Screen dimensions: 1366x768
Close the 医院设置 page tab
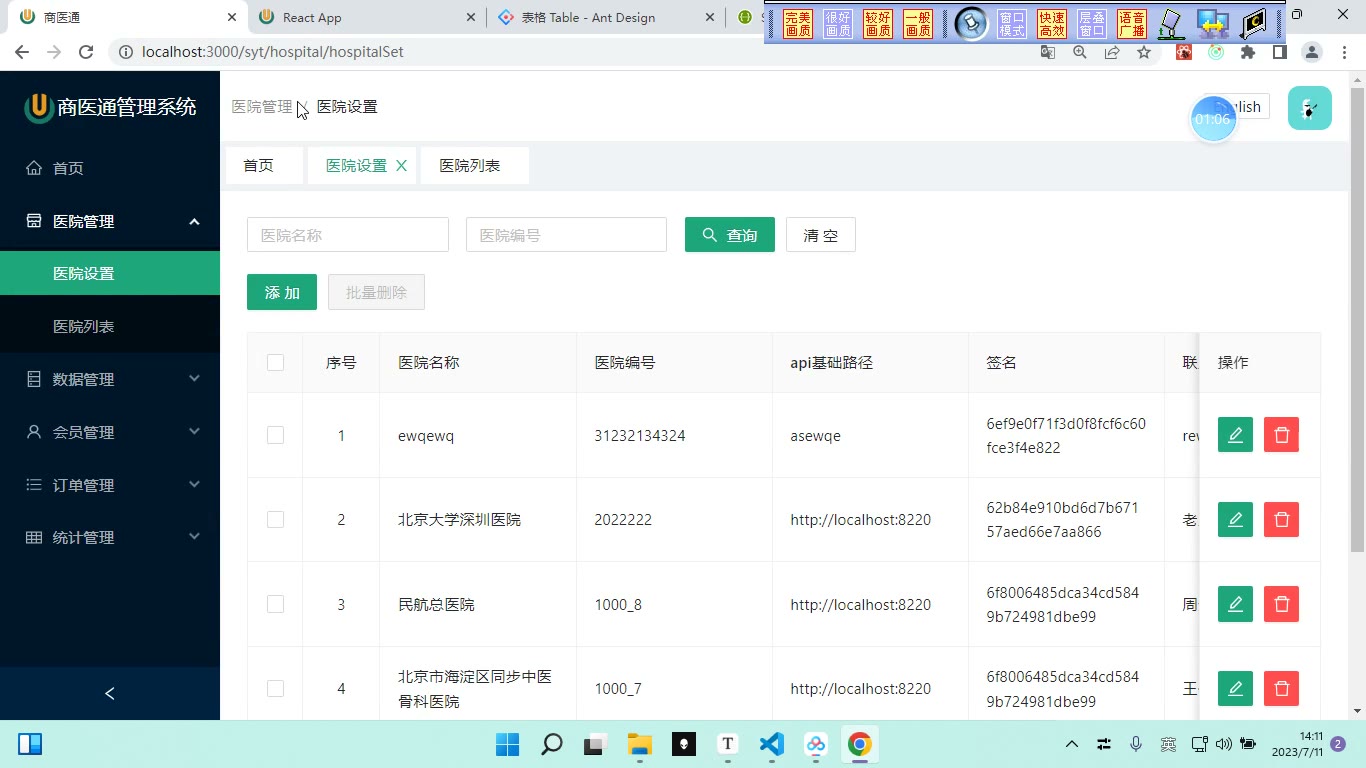pyautogui.click(x=401, y=166)
